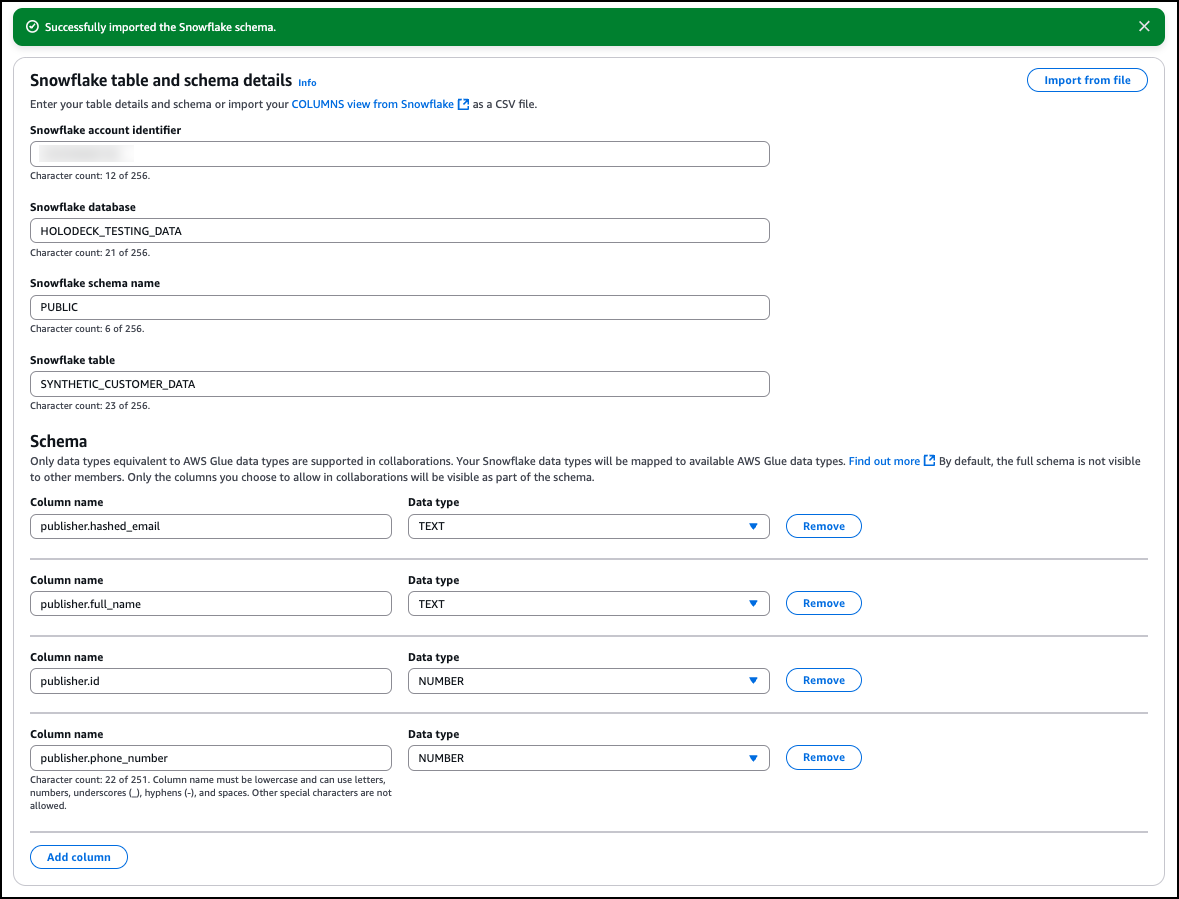Edit publisher.id column name field

coord(211,681)
